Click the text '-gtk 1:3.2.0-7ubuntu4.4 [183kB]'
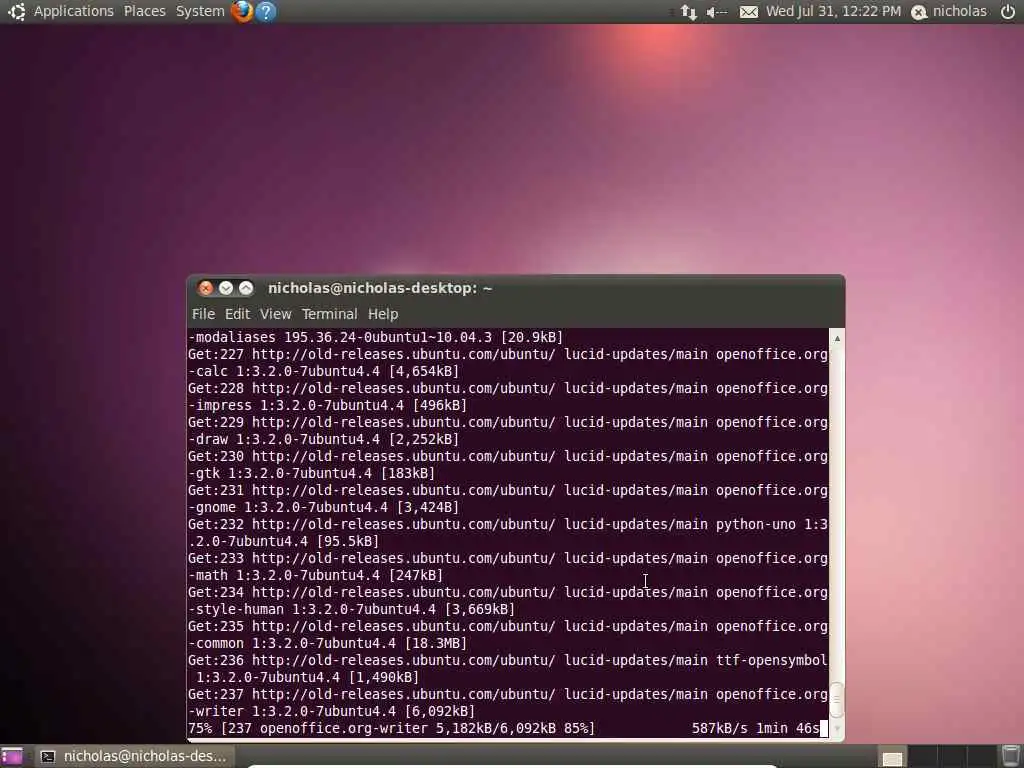 click(312, 473)
